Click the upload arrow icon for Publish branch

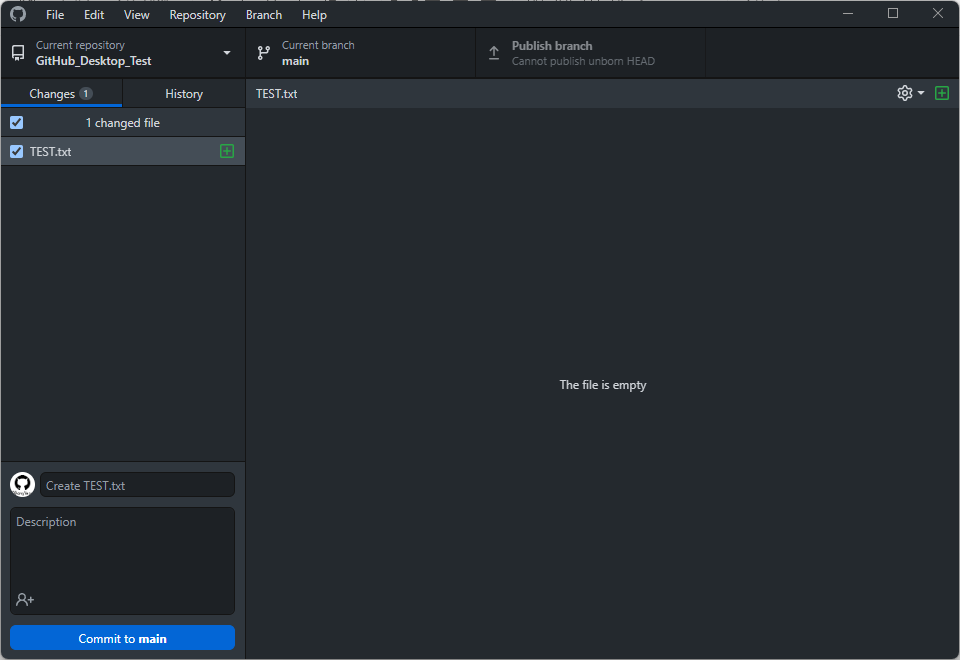click(494, 53)
